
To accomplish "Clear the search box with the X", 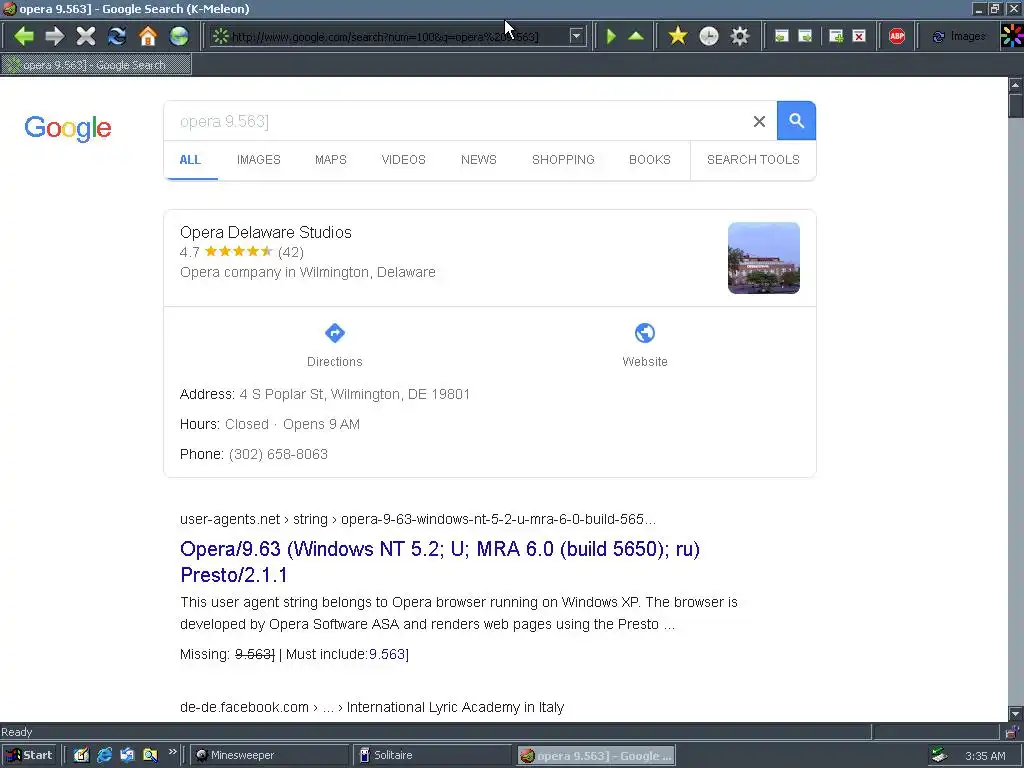I will [759, 121].
